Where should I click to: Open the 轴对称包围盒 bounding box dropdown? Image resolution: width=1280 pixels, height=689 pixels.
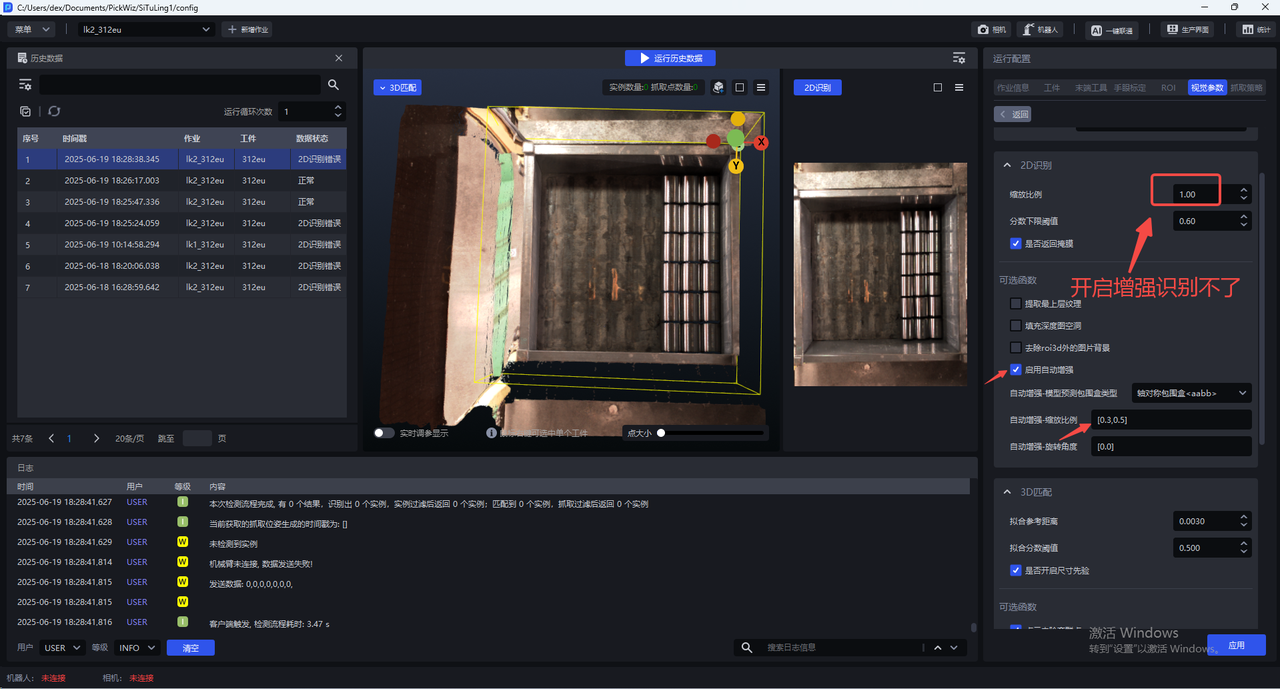coord(1190,393)
